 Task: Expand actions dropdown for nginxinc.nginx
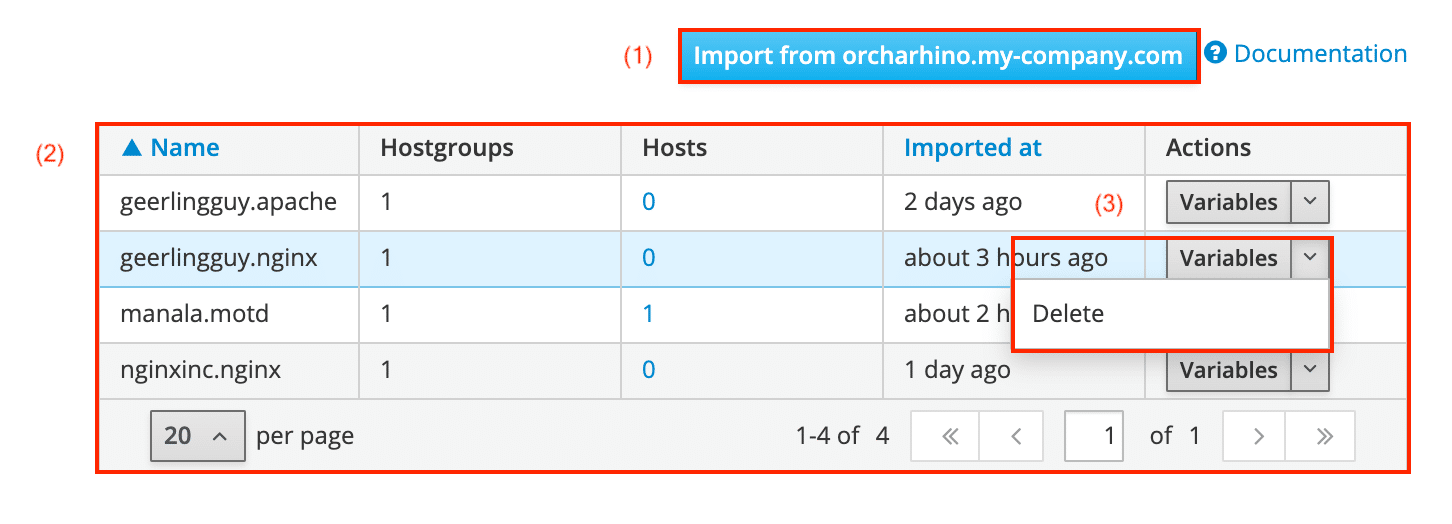1310,370
